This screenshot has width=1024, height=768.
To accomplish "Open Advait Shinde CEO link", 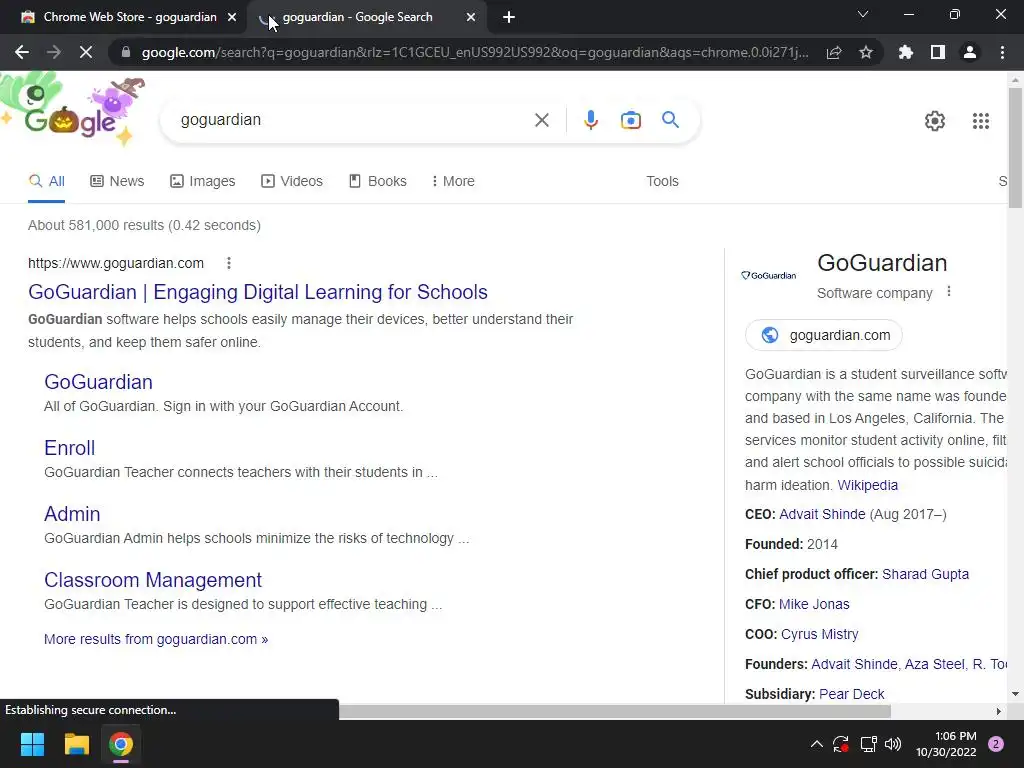I will [822, 515].
